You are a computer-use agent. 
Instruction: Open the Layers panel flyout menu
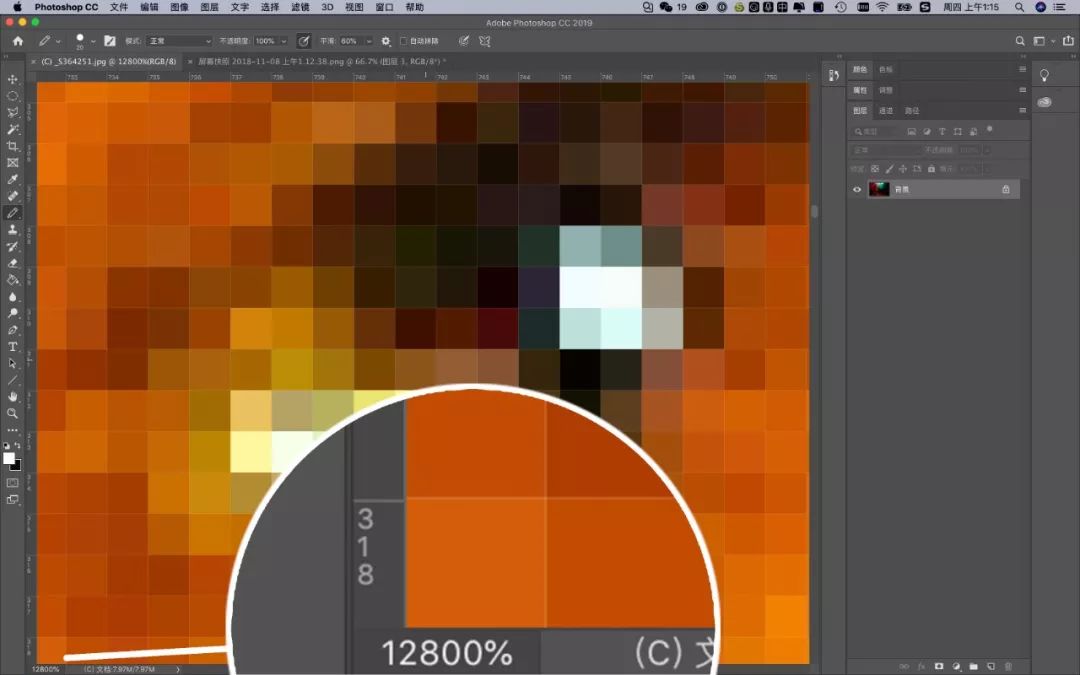pyautogui.click(x=1022, y=110)
